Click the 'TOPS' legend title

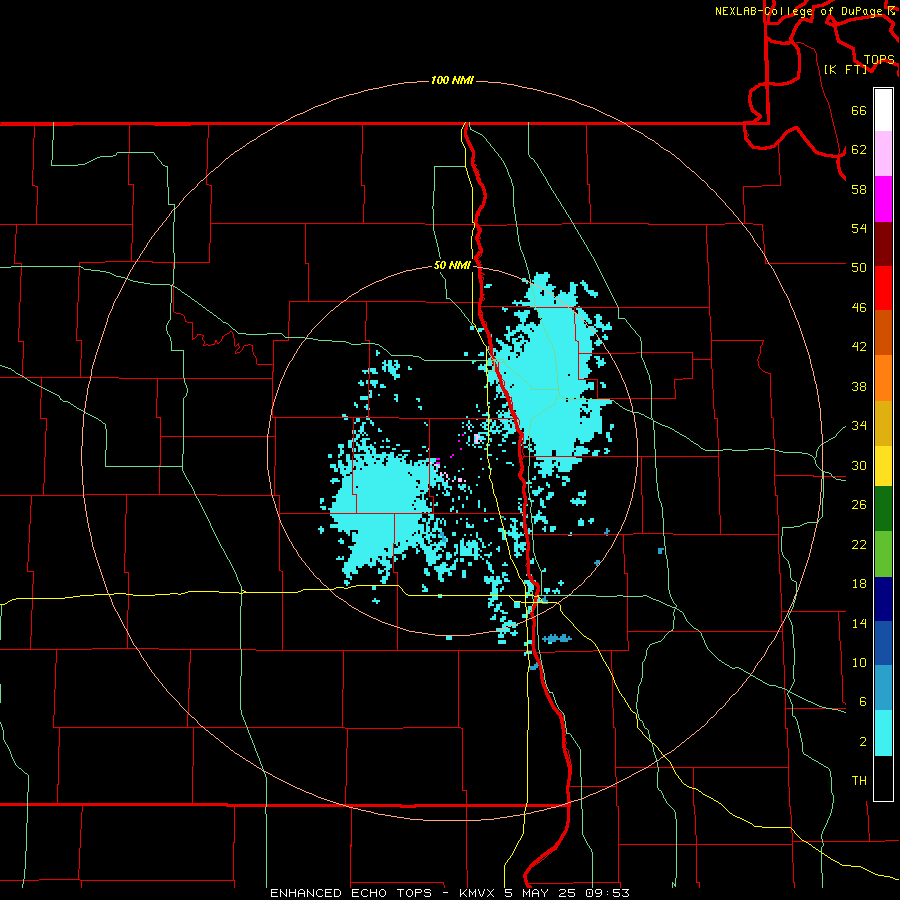879,60
